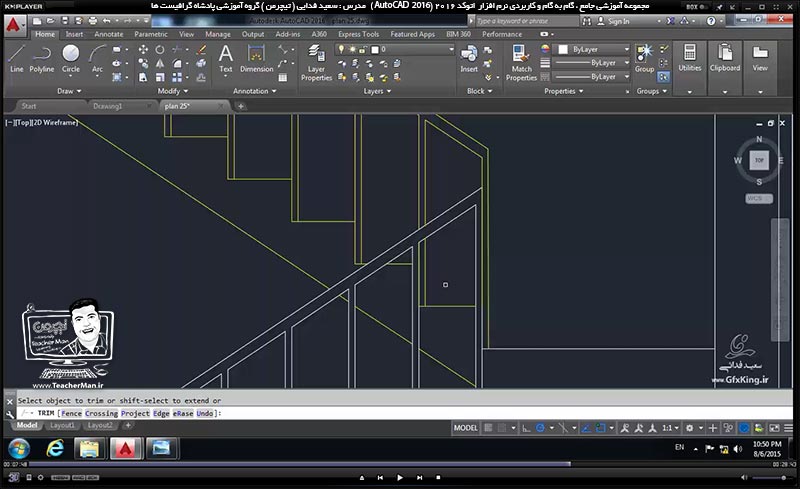Switch to the Insert ribbon tab
Image resolution: width=800 pixels, height=489 pixels.
click(74, 34)
